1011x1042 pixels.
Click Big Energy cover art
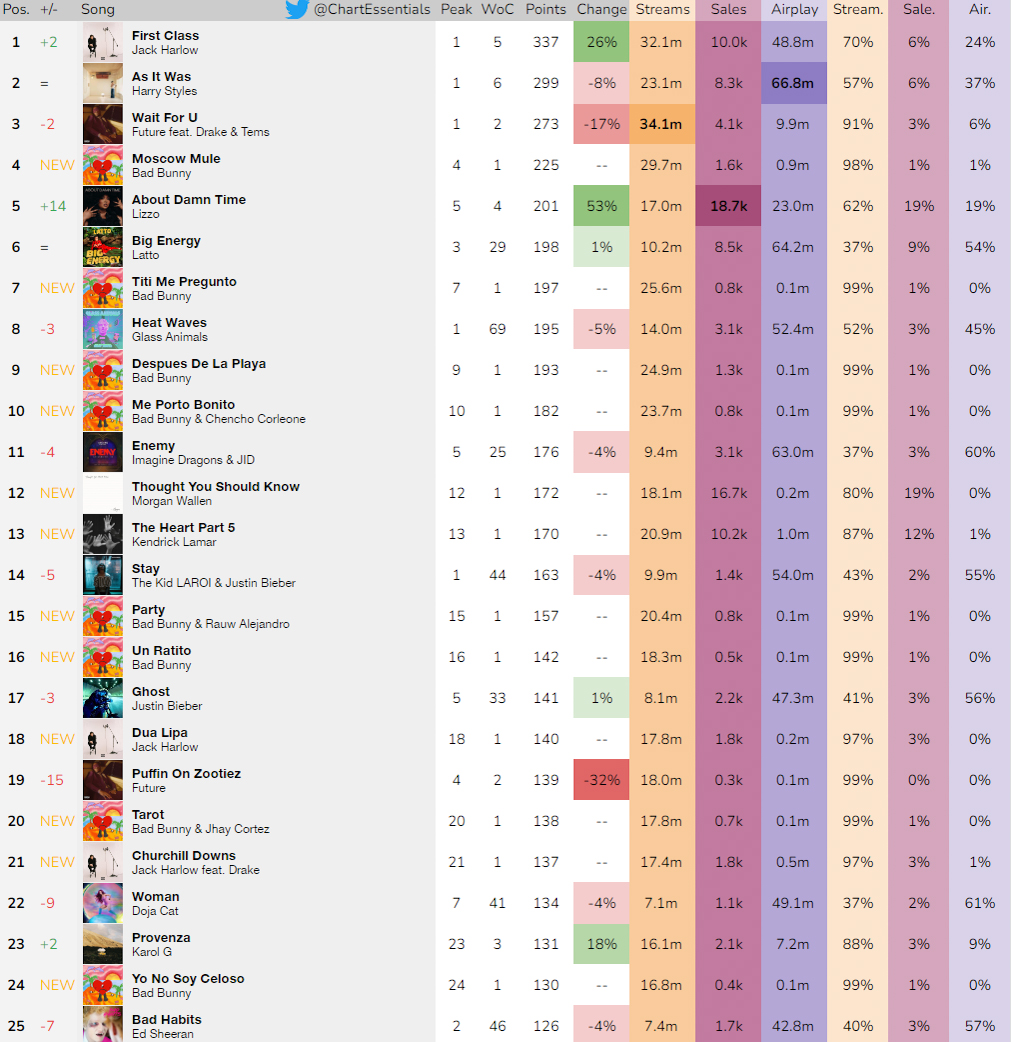point(103,247)
